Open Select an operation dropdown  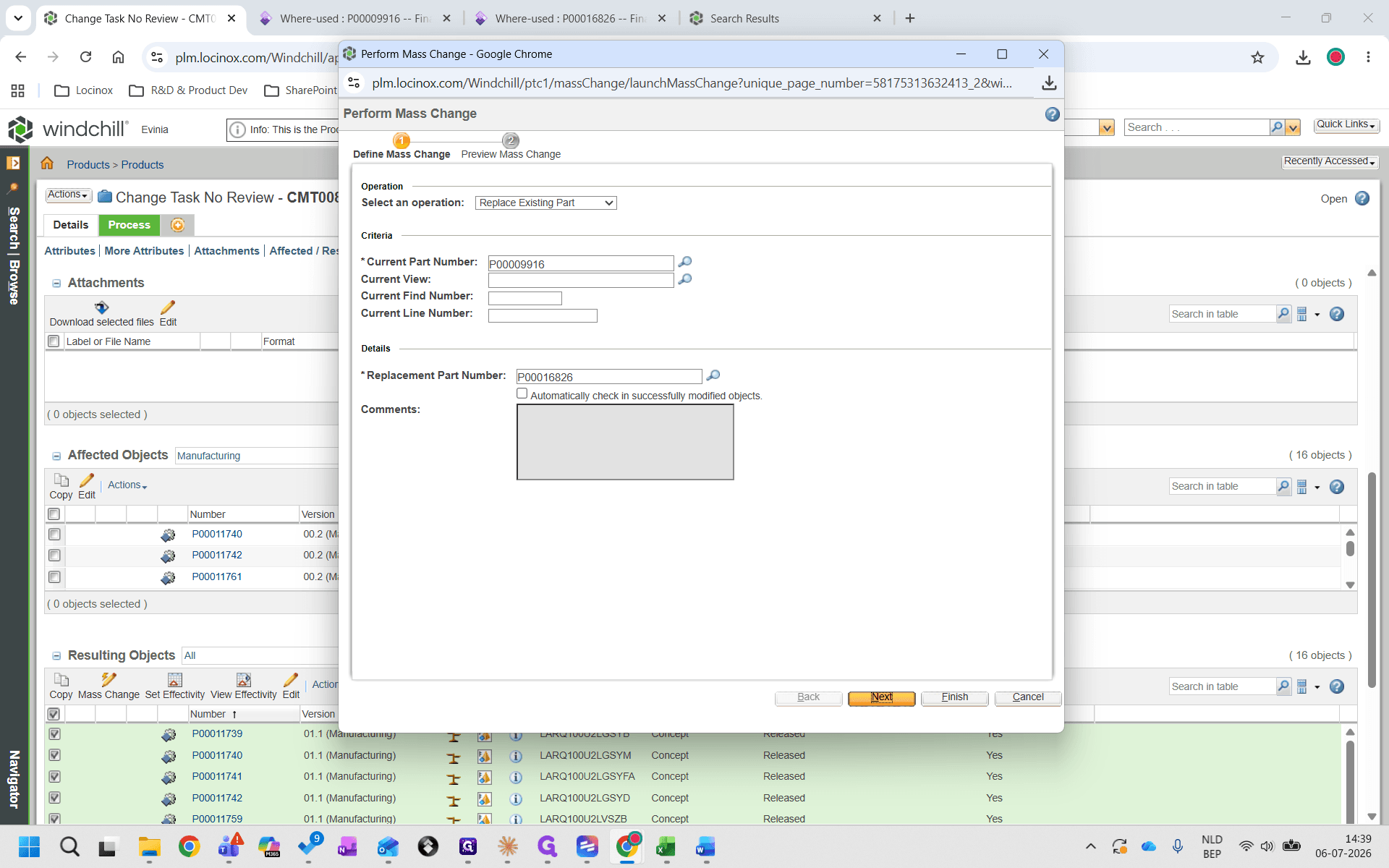[545, 203]
